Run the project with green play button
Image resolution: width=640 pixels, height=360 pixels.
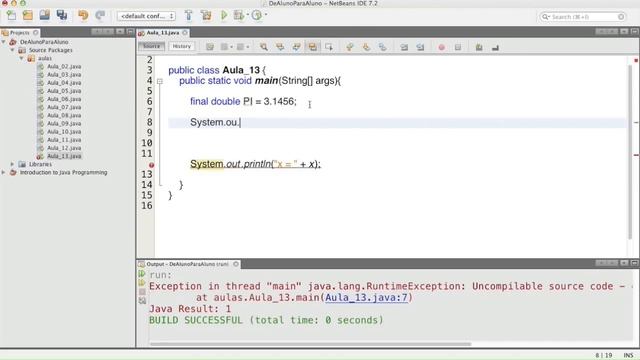tap(224, 16)
